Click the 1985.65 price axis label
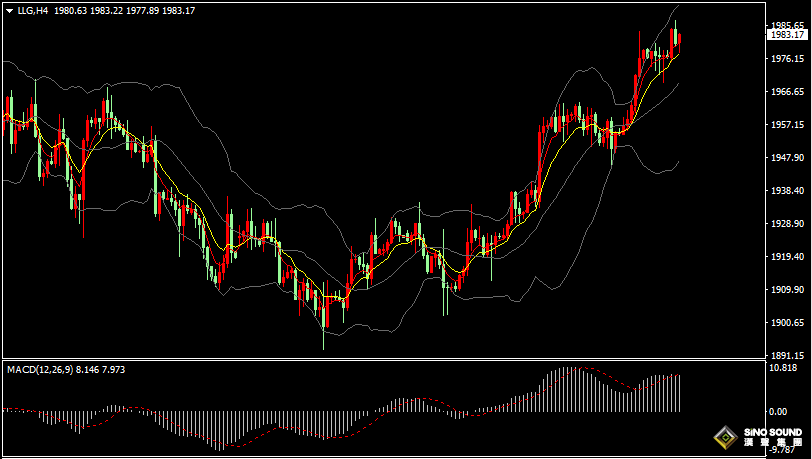Screen dimensions: 812x459 tap(788, 25)
